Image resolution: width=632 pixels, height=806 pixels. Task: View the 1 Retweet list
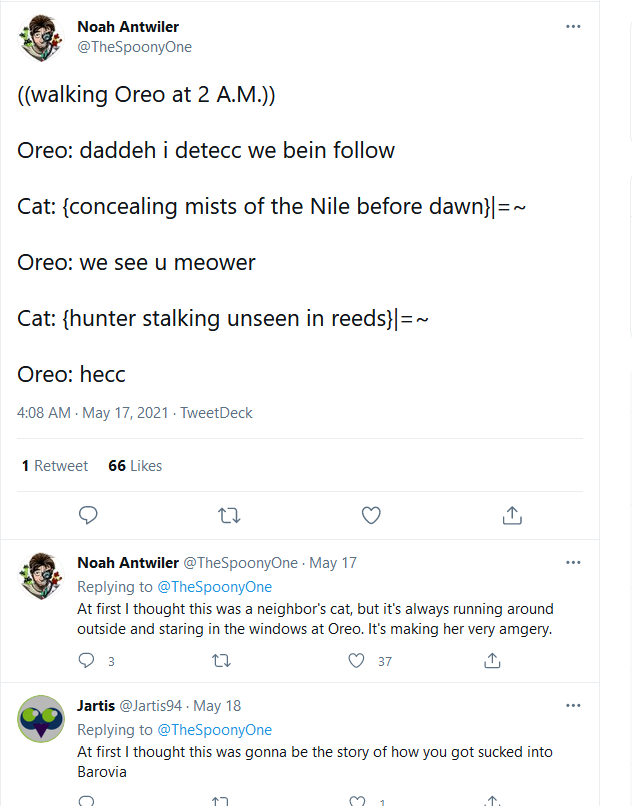click(x=55, y=466)
